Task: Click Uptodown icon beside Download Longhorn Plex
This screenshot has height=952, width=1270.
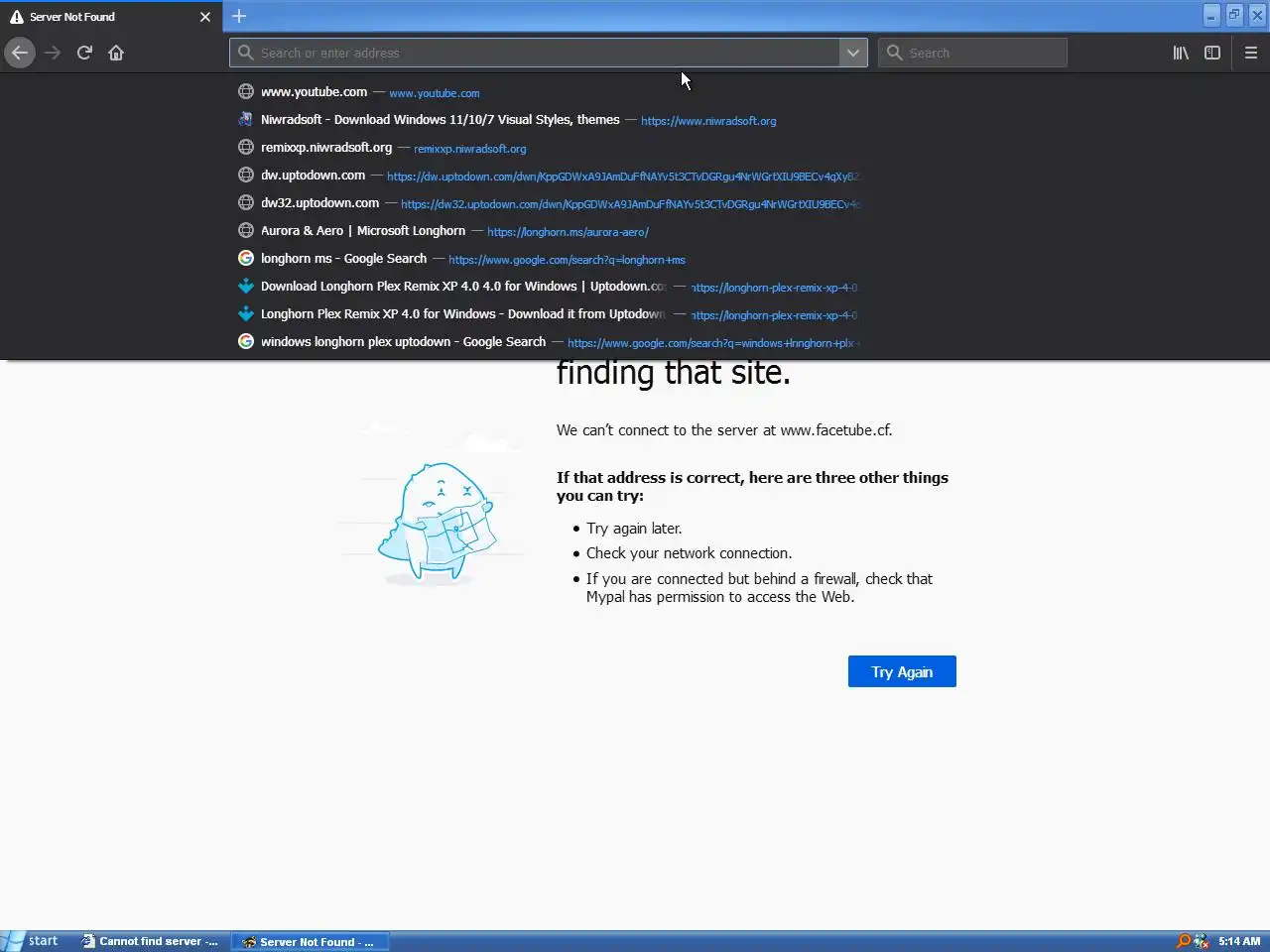Action: pyautogui.click(x=246, y=286)
